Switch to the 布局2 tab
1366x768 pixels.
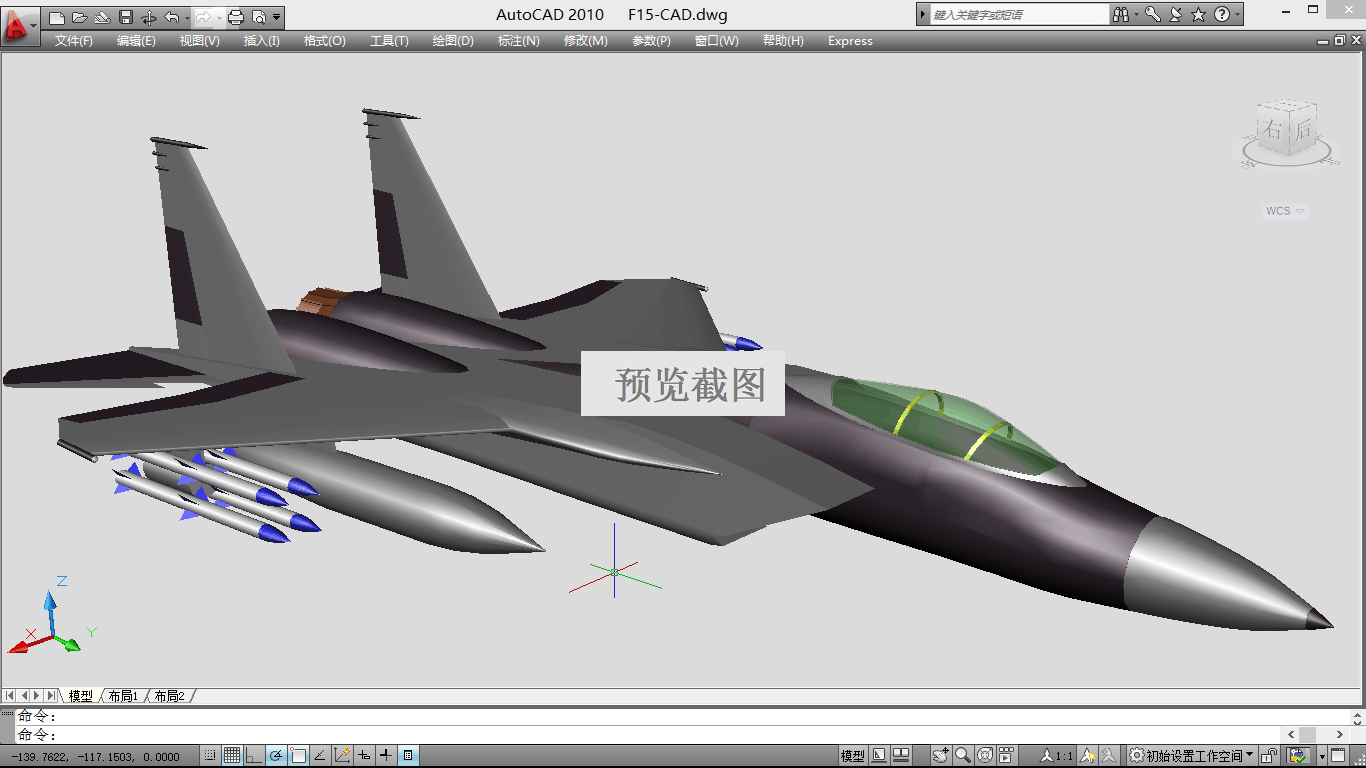169,696
